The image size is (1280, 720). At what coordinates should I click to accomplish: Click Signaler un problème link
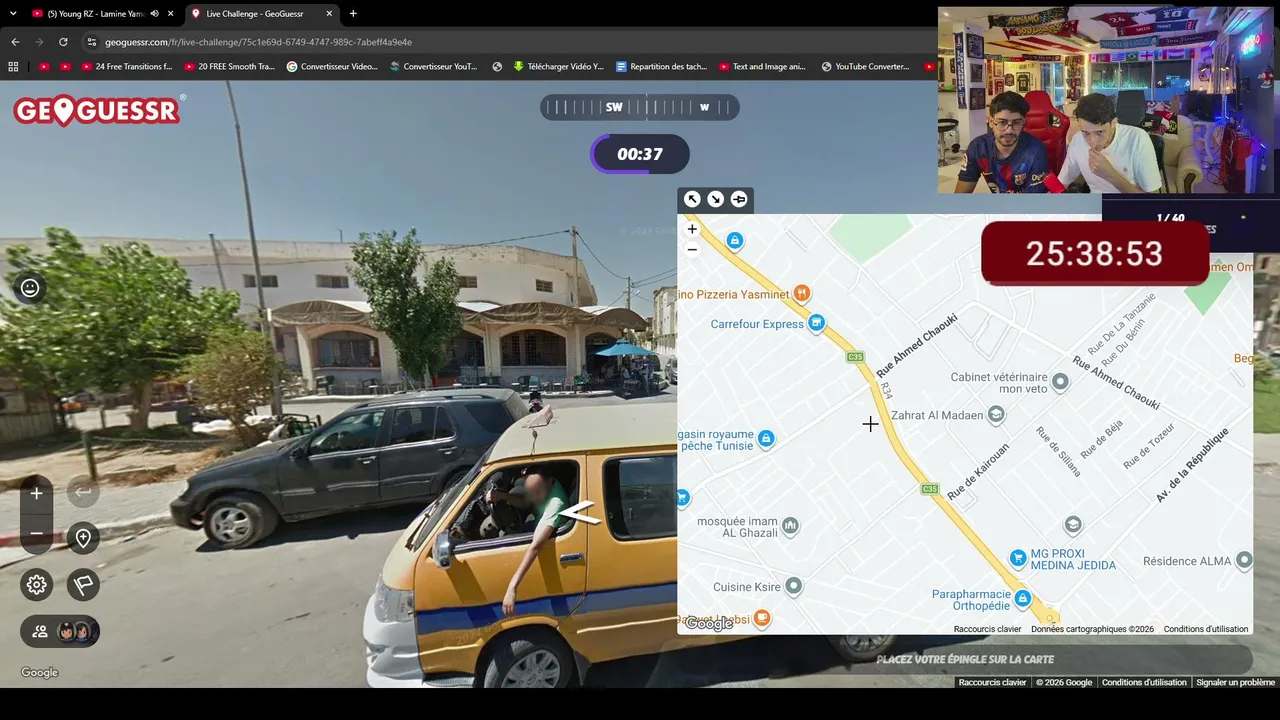[x=1236, y=682]
